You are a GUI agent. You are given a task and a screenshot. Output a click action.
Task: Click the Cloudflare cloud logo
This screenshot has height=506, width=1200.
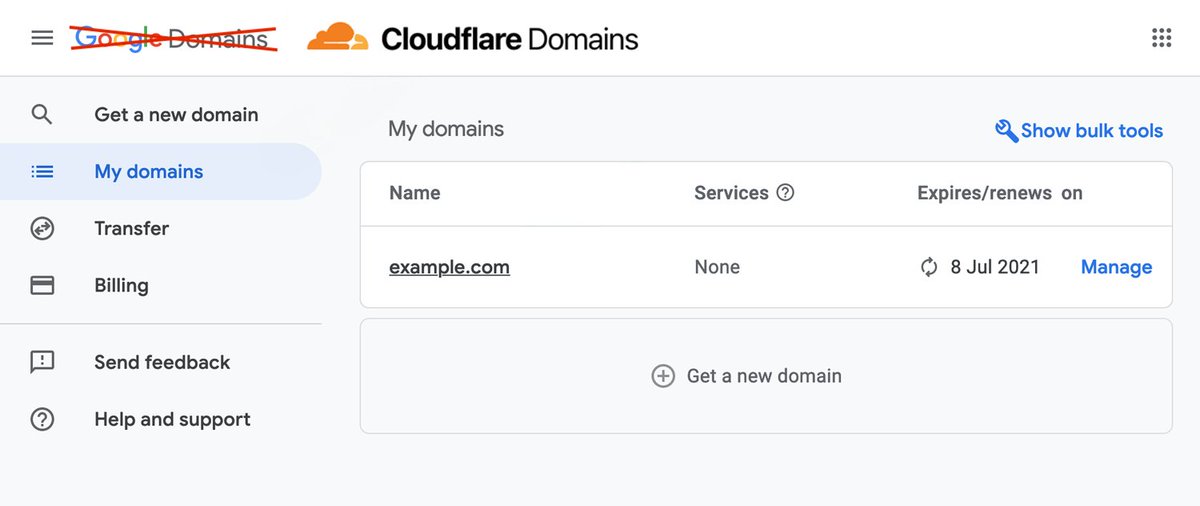point(337,38)
